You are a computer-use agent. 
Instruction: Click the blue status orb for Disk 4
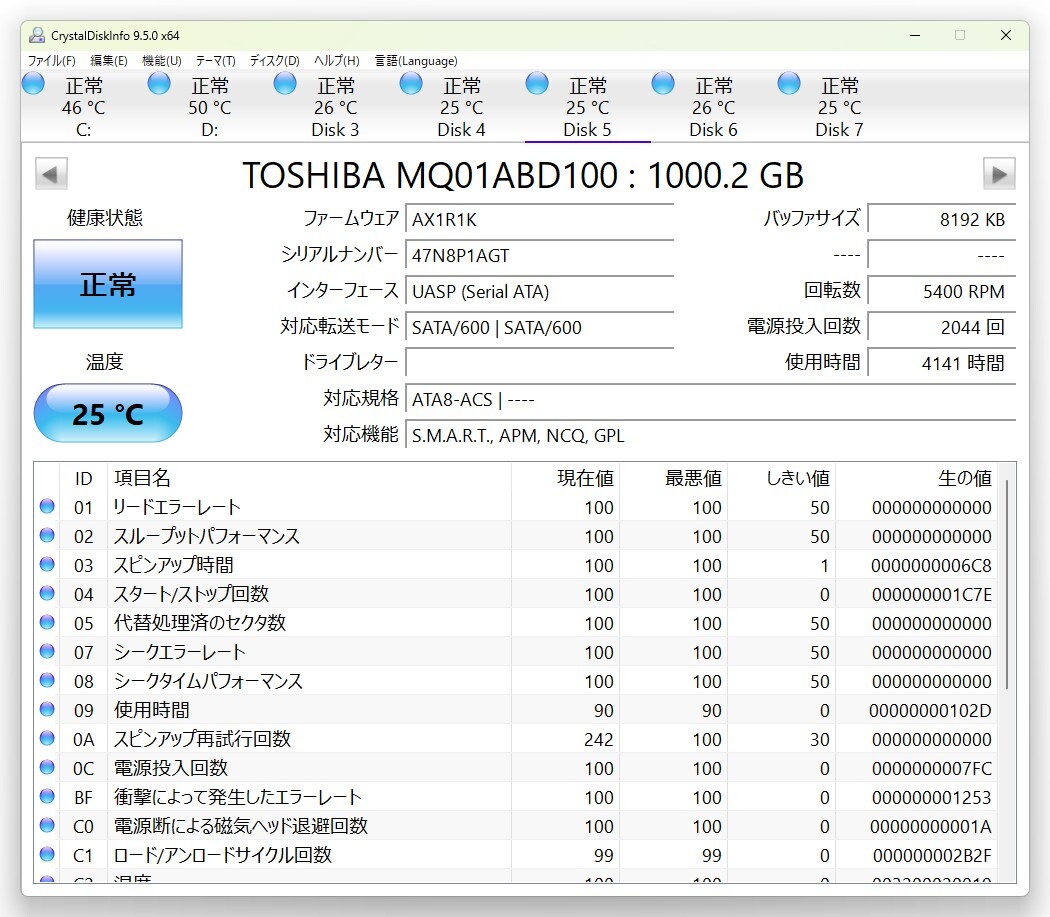pyautogui.click(x=411, y=84)
